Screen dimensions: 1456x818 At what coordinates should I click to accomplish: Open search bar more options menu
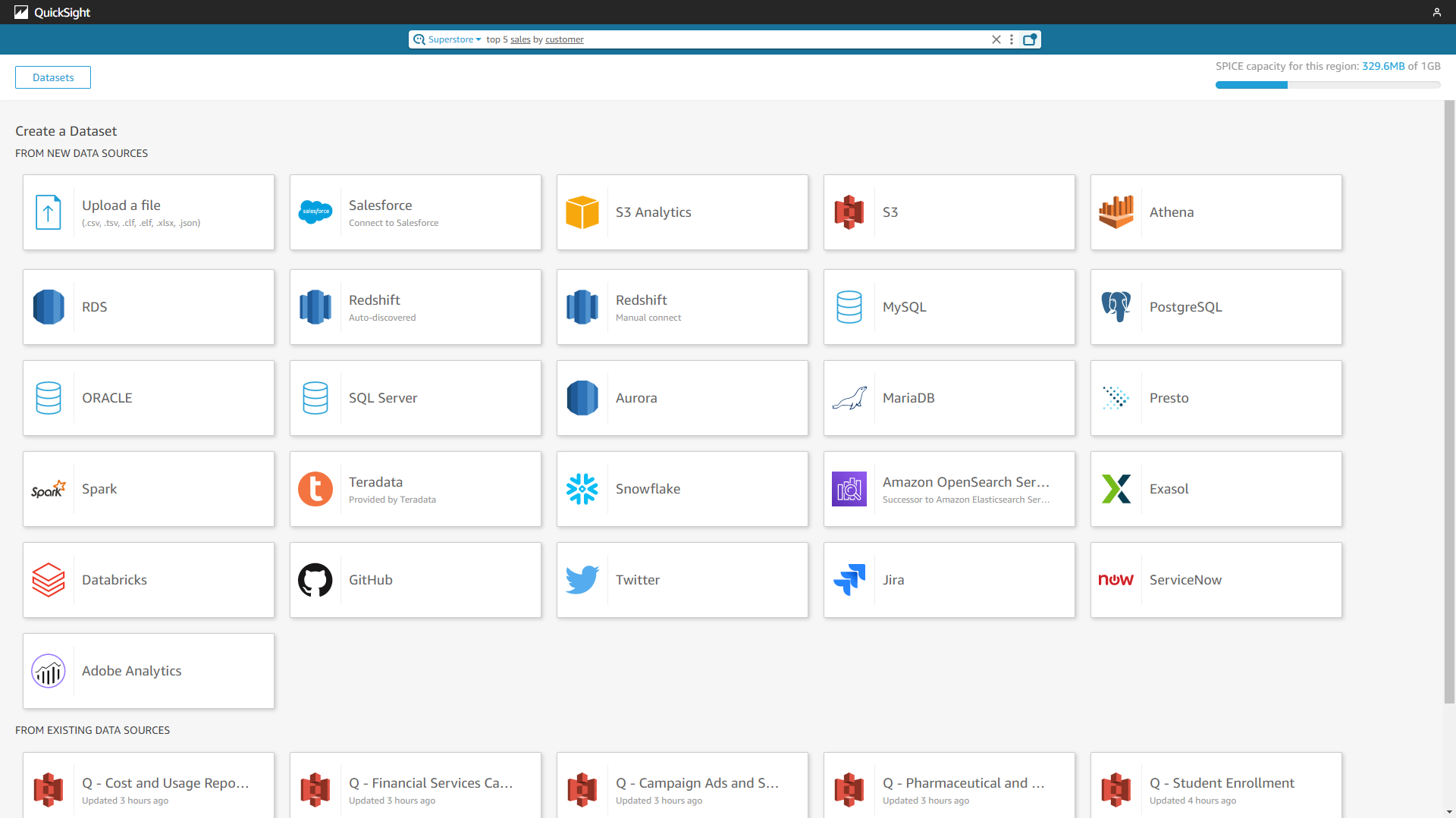coord(1012,39)
